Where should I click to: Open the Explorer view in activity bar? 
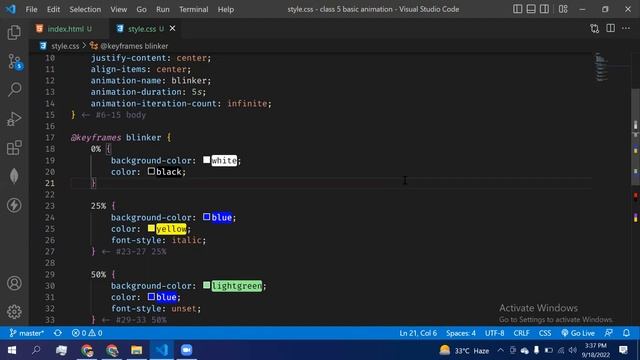[x=14, y=32]
